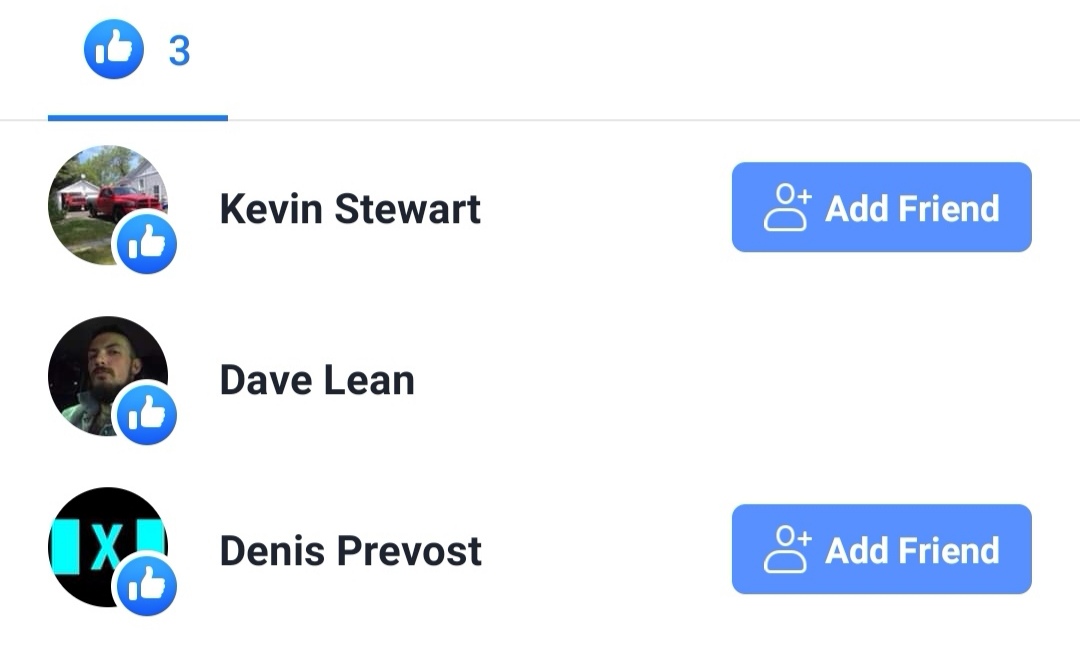Click person-plus icon in Kevin Stewart's Add Friend button
1080x655 pixels.
(x=787, y=208)
